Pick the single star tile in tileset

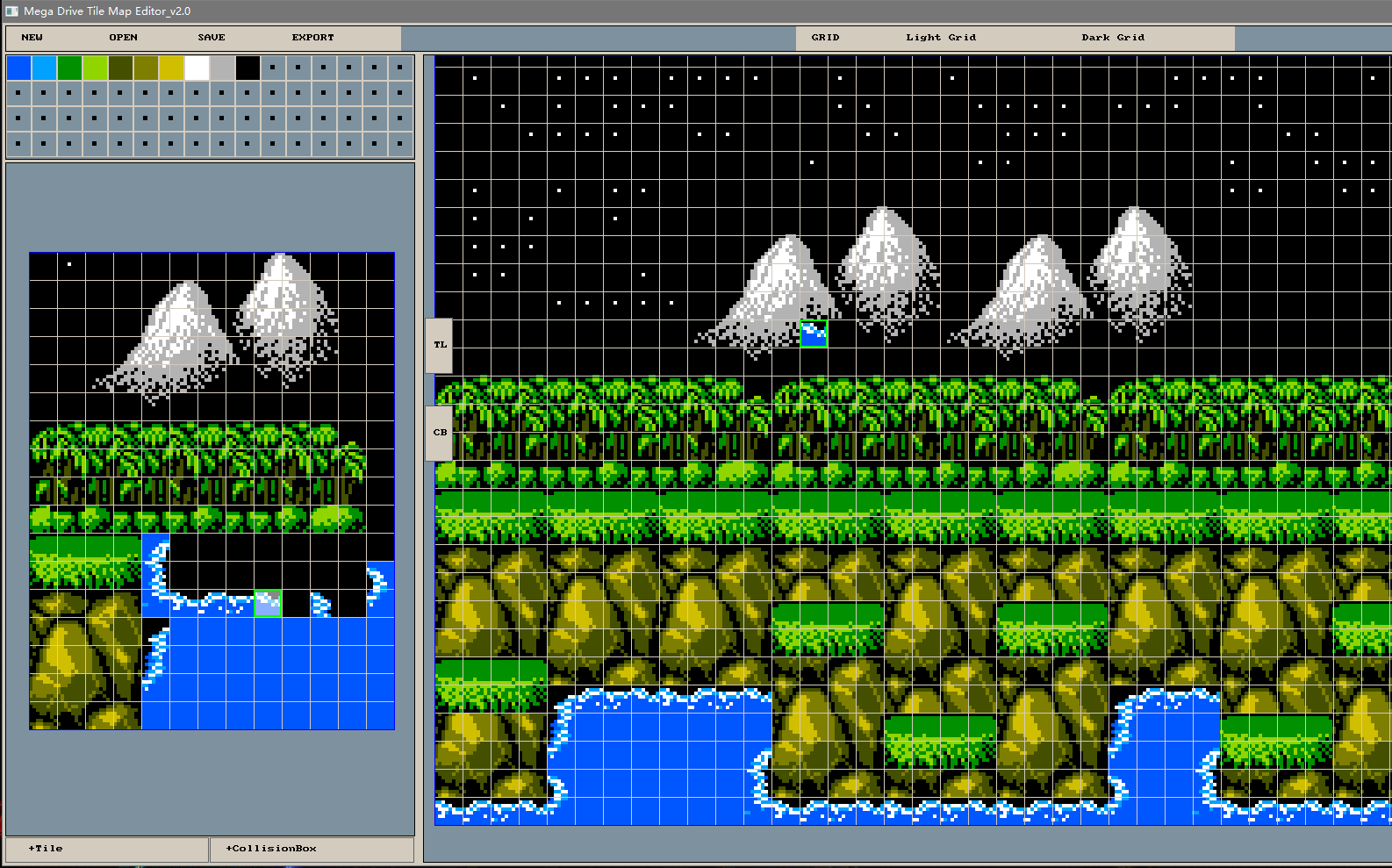pos(71,266)
